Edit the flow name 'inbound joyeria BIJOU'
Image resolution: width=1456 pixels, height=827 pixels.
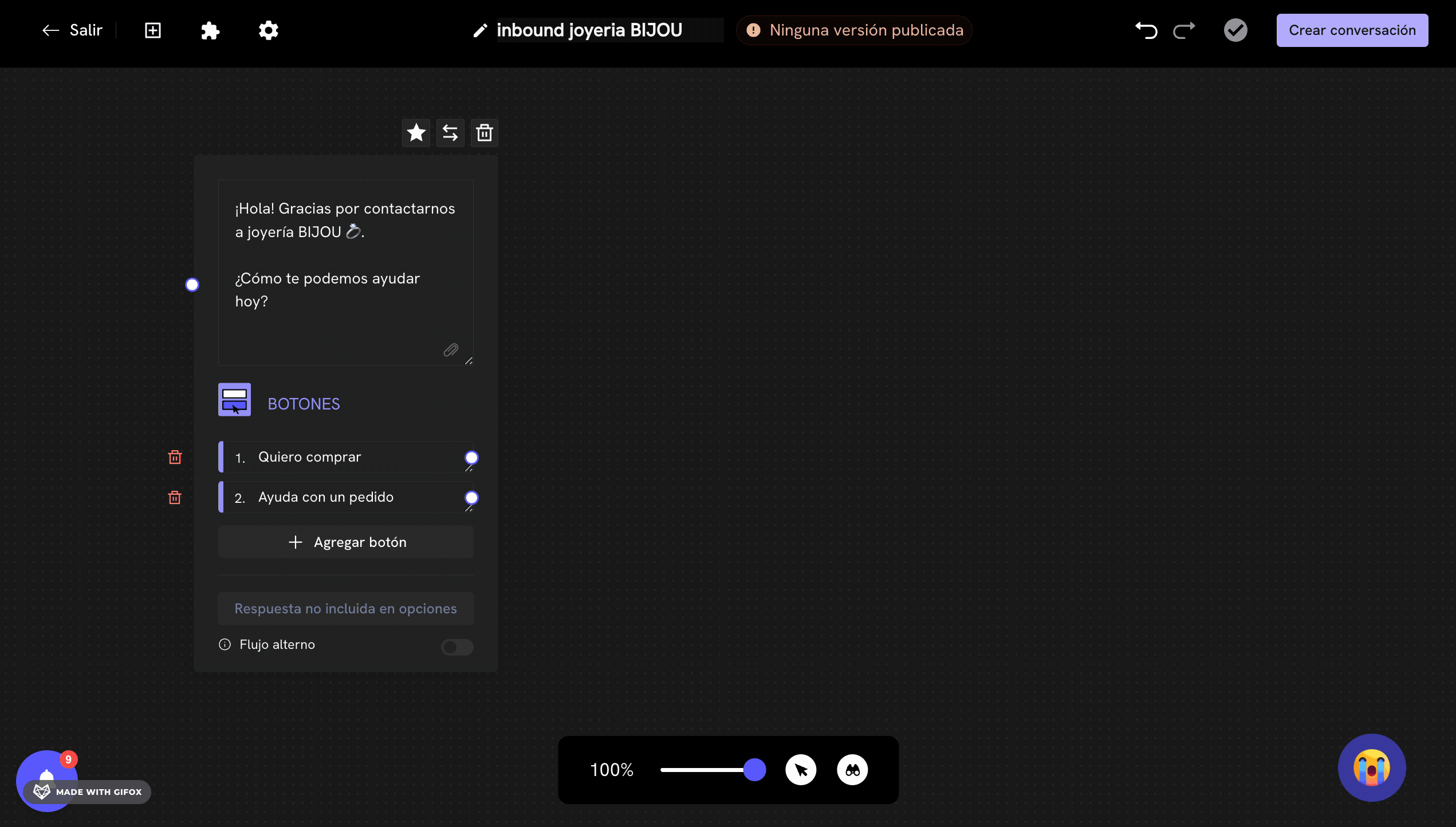point(590,30)
